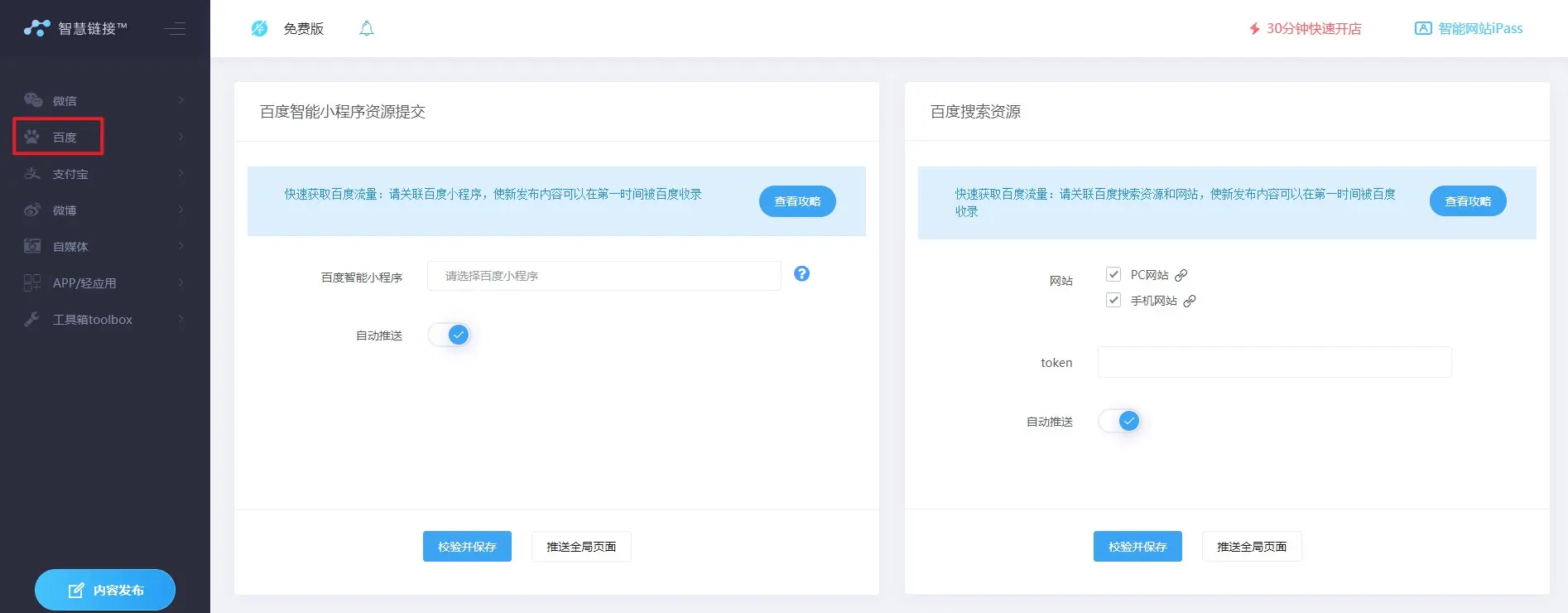Expand the 支付宝 sidebar chevron
Screen dimensions: 1568x613
(x=180, y=173)
